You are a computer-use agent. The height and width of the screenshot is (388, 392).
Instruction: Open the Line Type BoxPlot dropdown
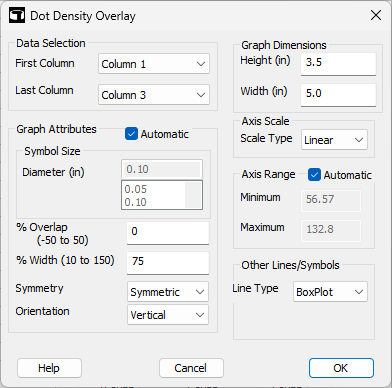click(x=330, y=292)
